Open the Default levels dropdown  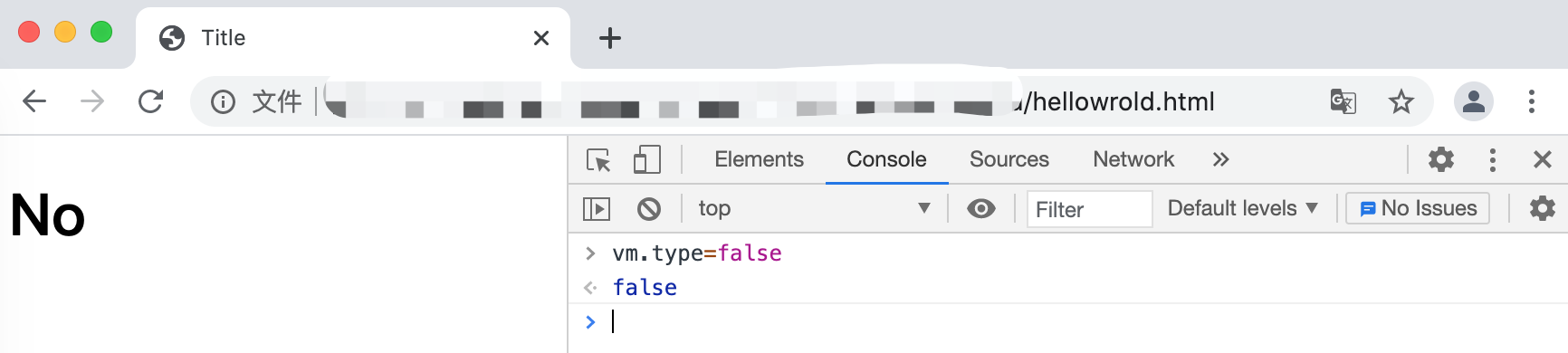[1242, 208]
